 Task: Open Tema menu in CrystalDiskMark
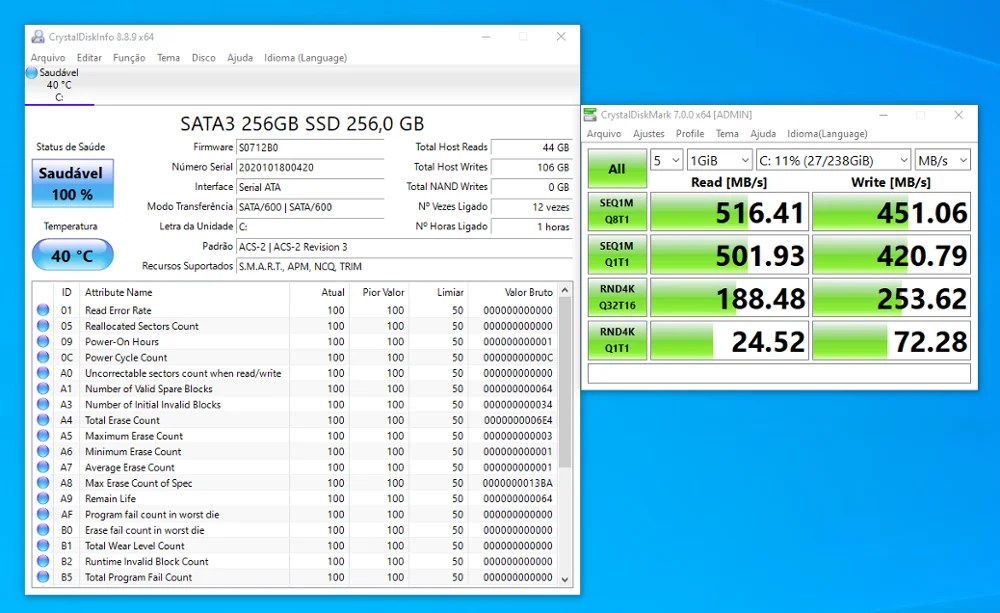click(727, 133)
